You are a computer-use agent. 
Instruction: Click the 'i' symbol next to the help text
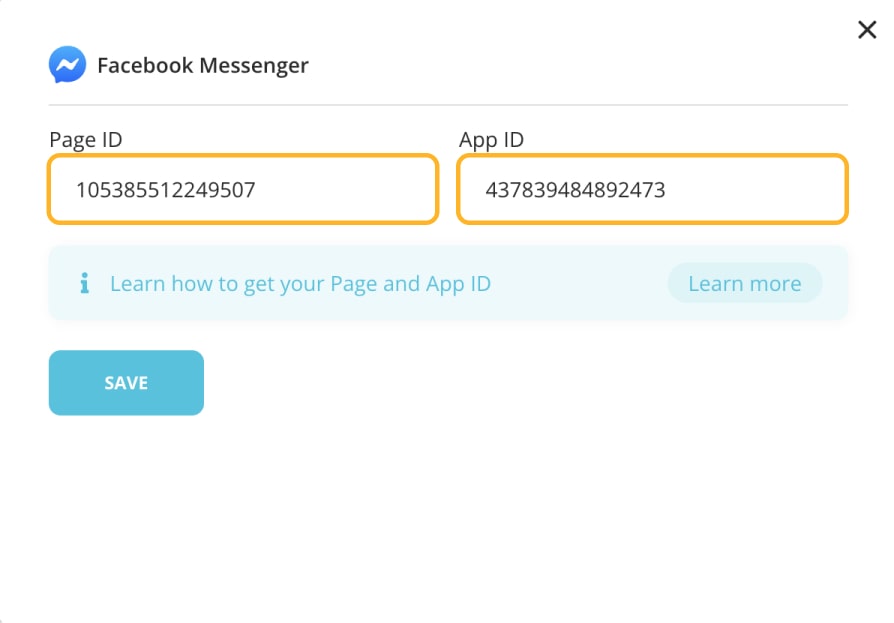tap(83, 283)
